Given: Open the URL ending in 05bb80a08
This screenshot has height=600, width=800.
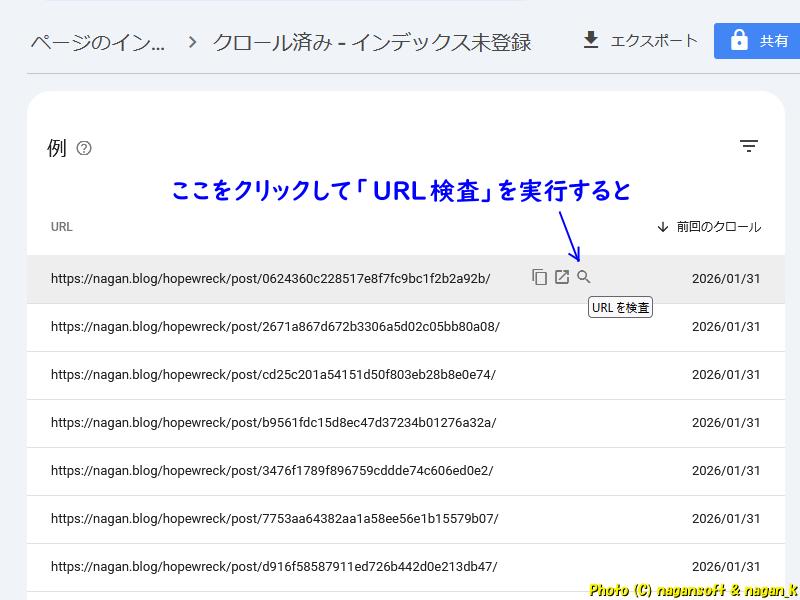Looking at the screenshot, I should (x=272, y=328).
